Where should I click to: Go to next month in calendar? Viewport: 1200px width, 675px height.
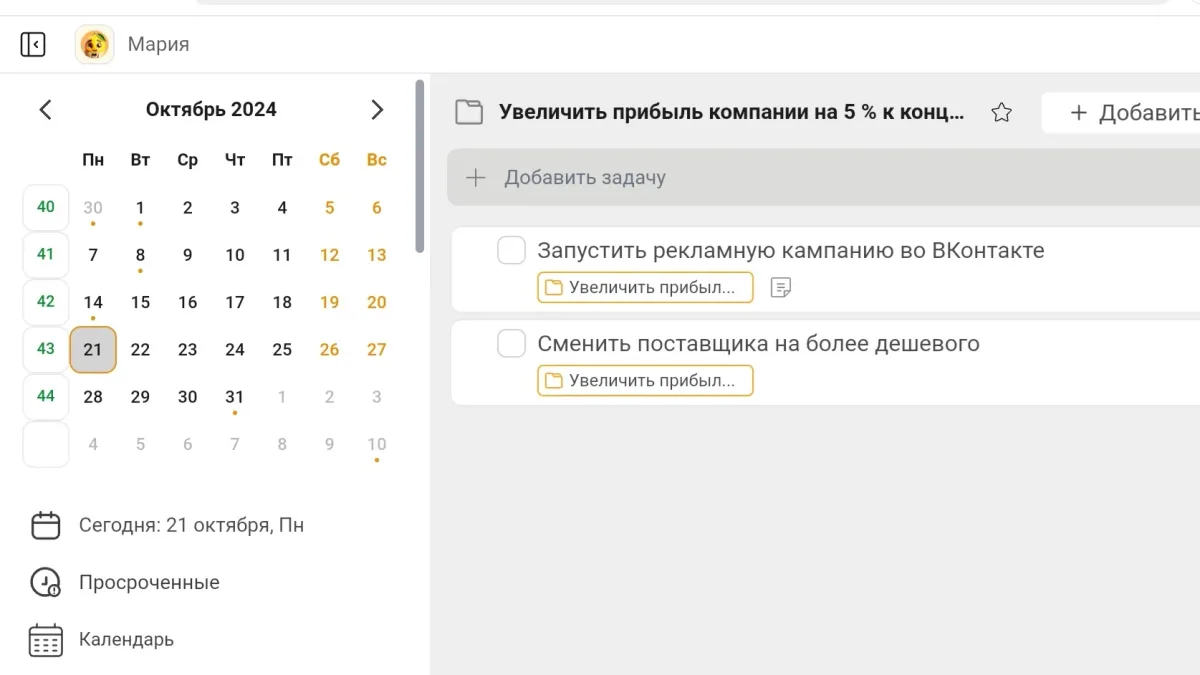pos(377,110)
